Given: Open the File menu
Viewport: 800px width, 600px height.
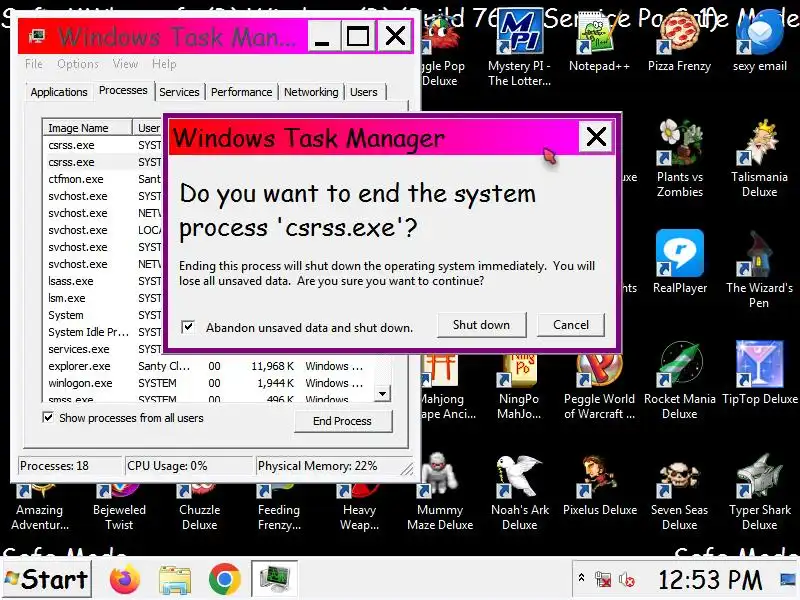Looking at the screenshot, I should [34, 64].
